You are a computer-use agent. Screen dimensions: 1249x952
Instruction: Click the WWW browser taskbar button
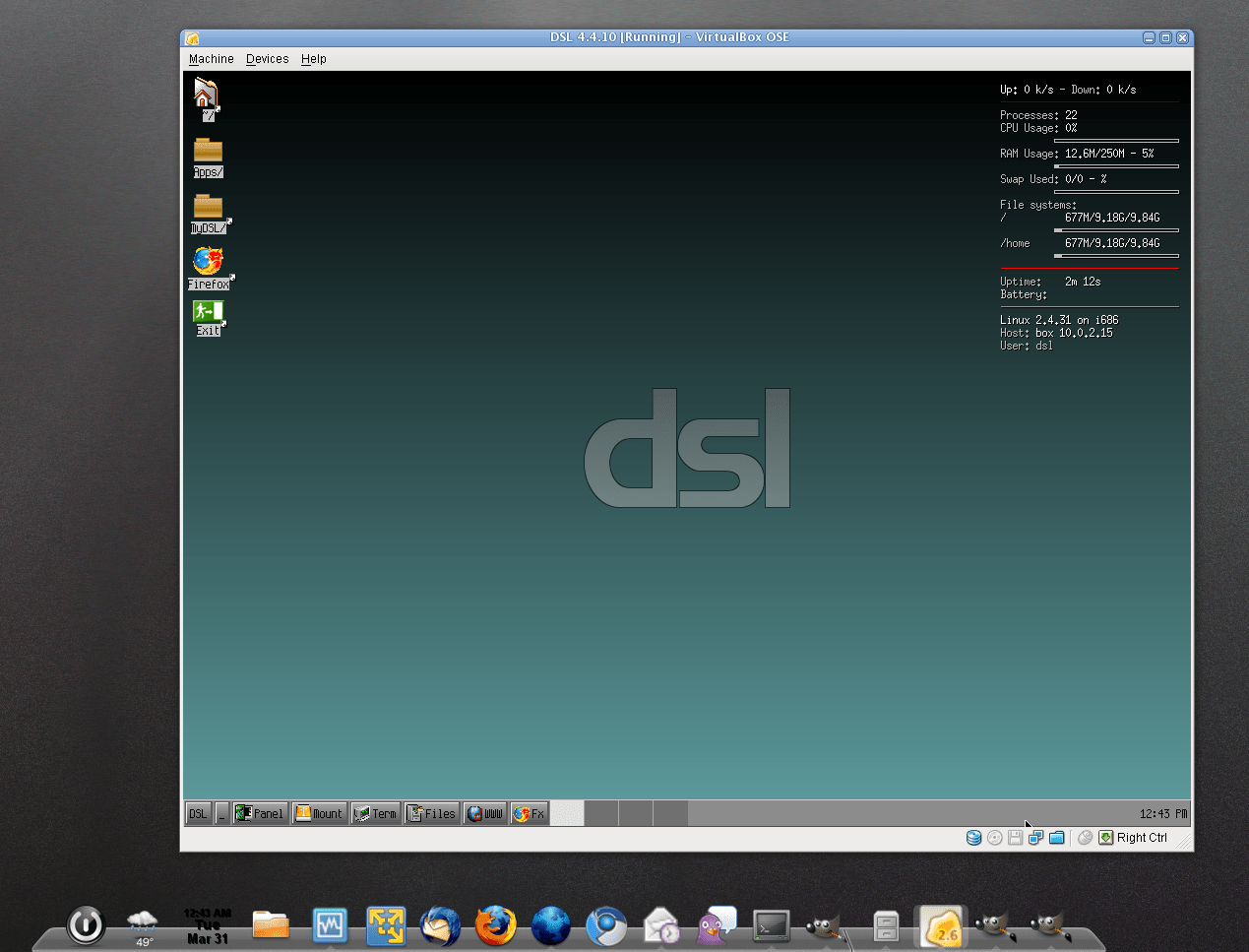[x=485, y=813]
